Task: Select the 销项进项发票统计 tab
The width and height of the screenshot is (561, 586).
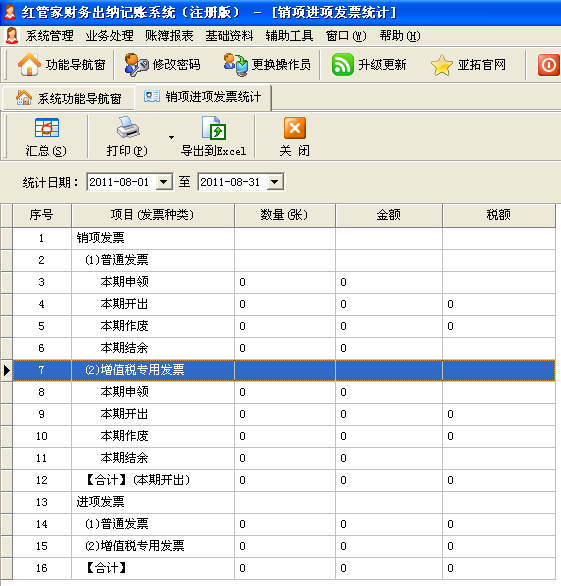Action: click(203, 97)
